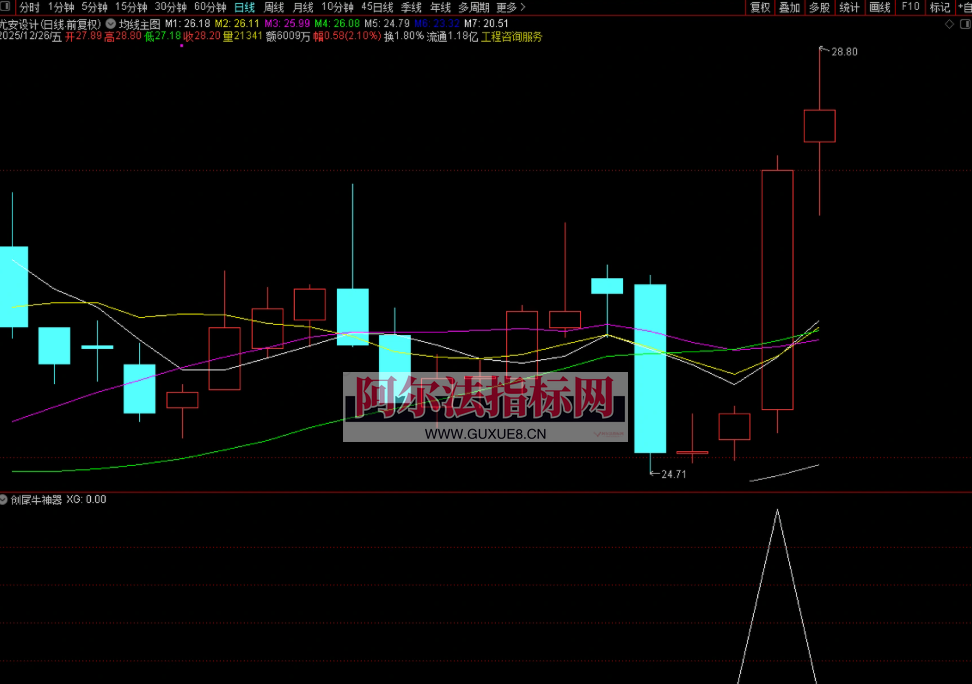Switch to 60分钟 period
Image resolution: width=972 pixels, height=684 pixels.
[x=210, y=7]
